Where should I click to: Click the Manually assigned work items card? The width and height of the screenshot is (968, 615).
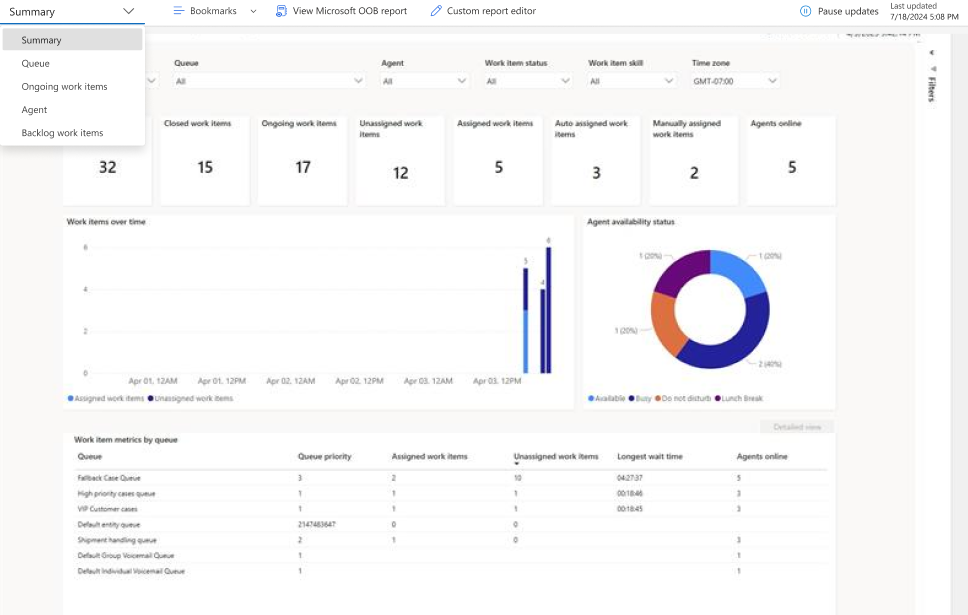tap(694, 161)
